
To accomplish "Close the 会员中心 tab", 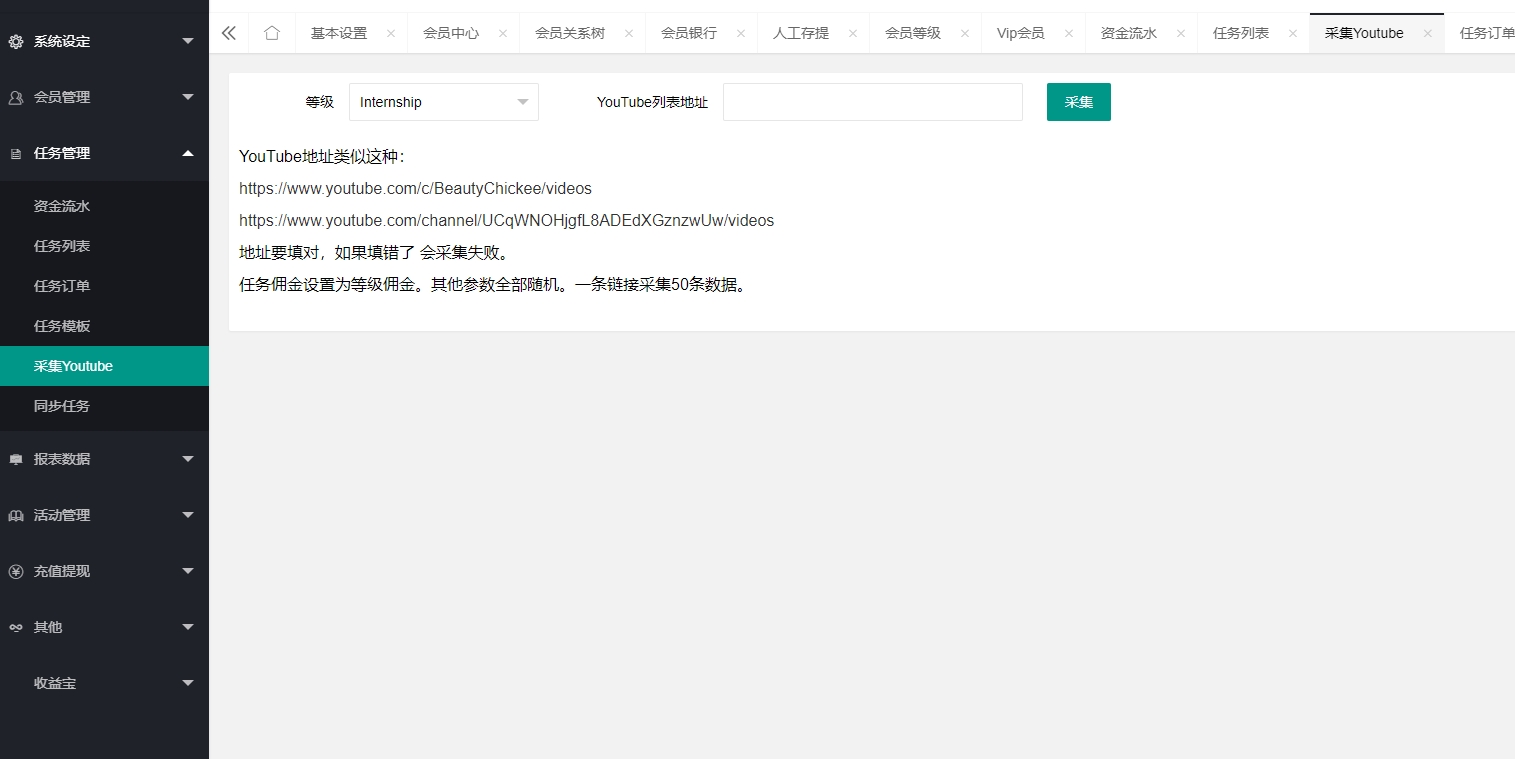I will [x=503, y=33].
